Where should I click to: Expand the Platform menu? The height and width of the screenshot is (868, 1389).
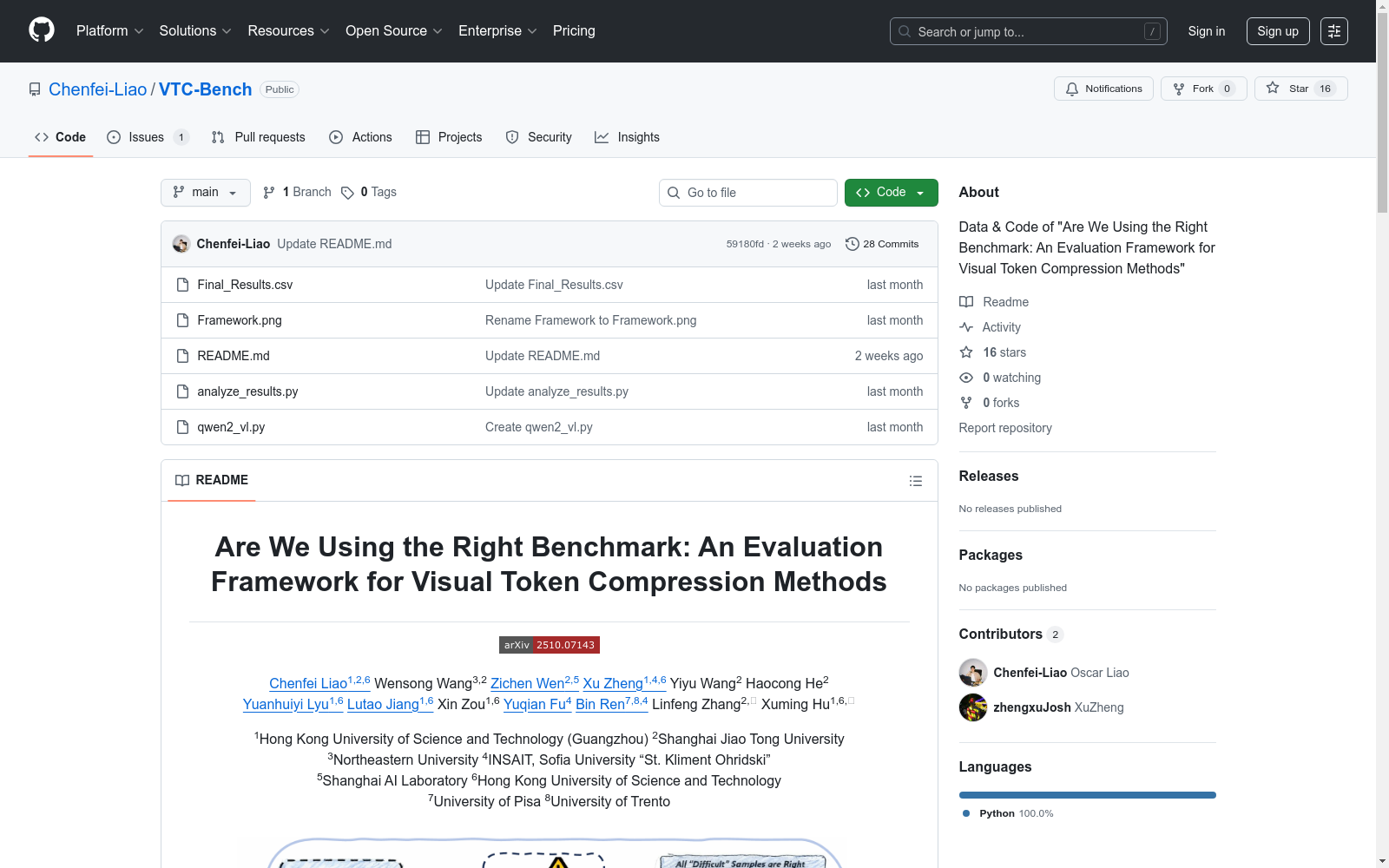pyautogui.click(x=110, y=31)
